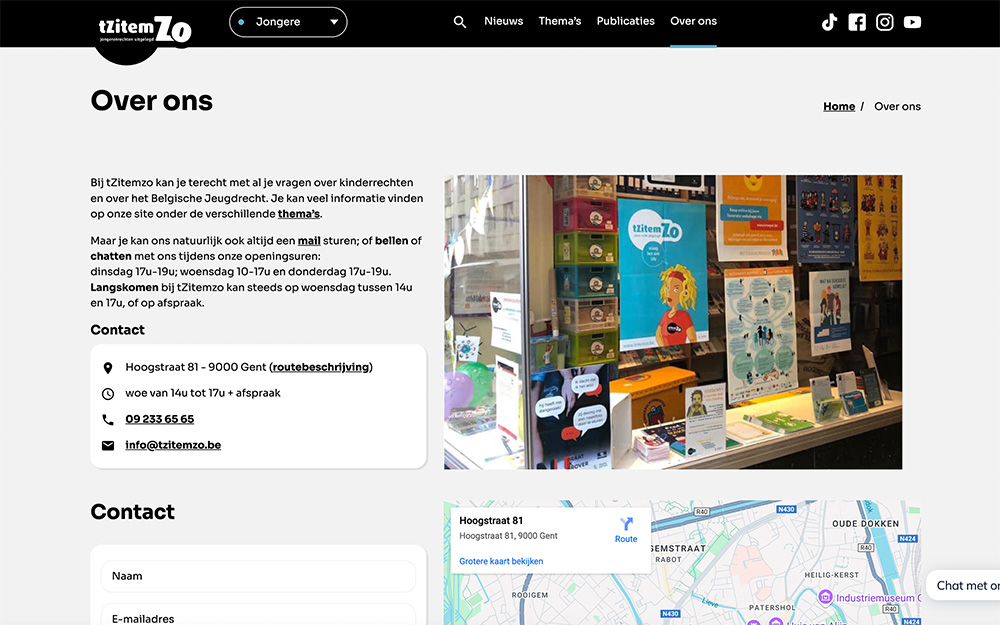The height and width of the screenshot is (625, 1000).
Task: Open the tZitemzo YouTube channel
Action: [x=912, y=22]
